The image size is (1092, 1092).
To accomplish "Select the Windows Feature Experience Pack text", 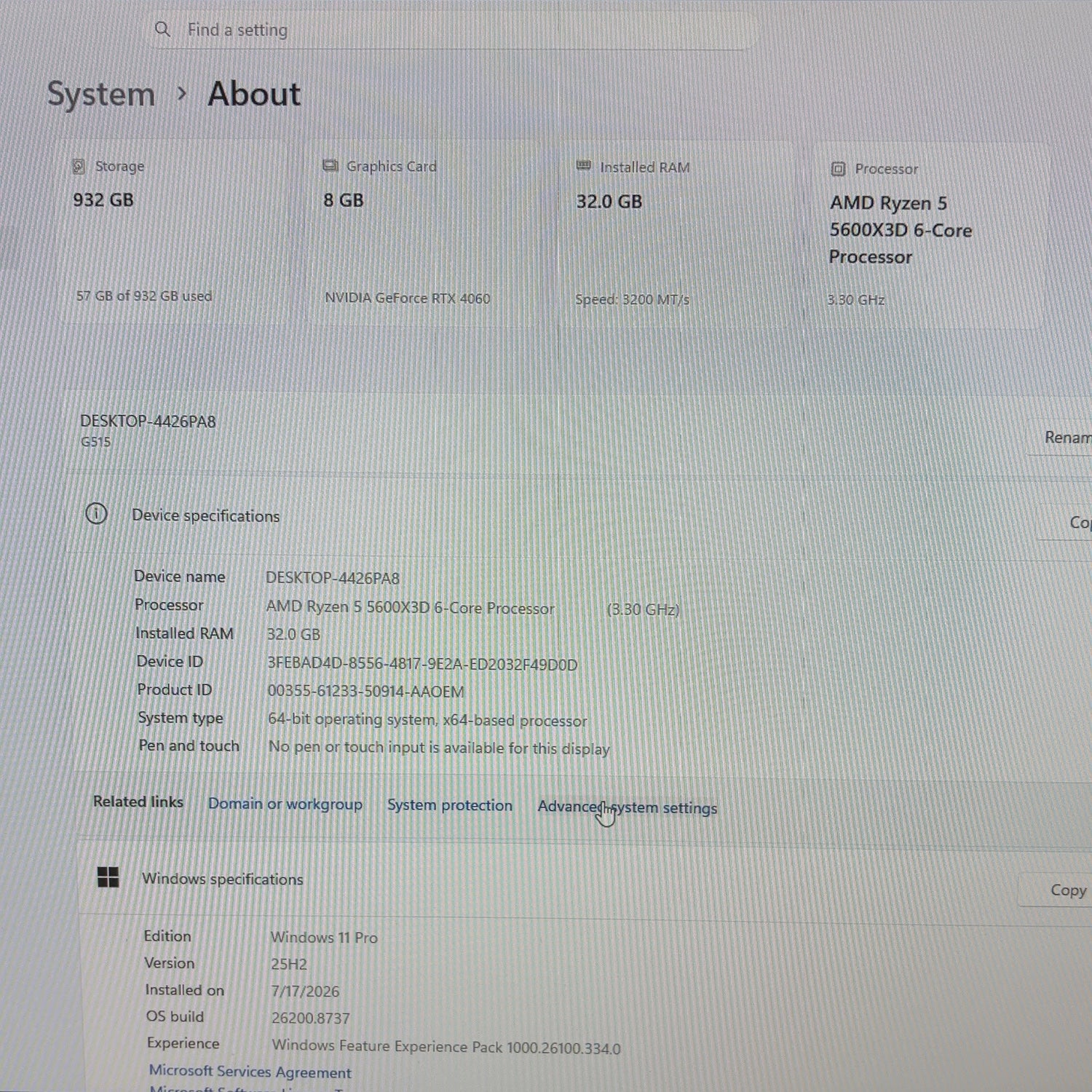I will (446, 1047).
